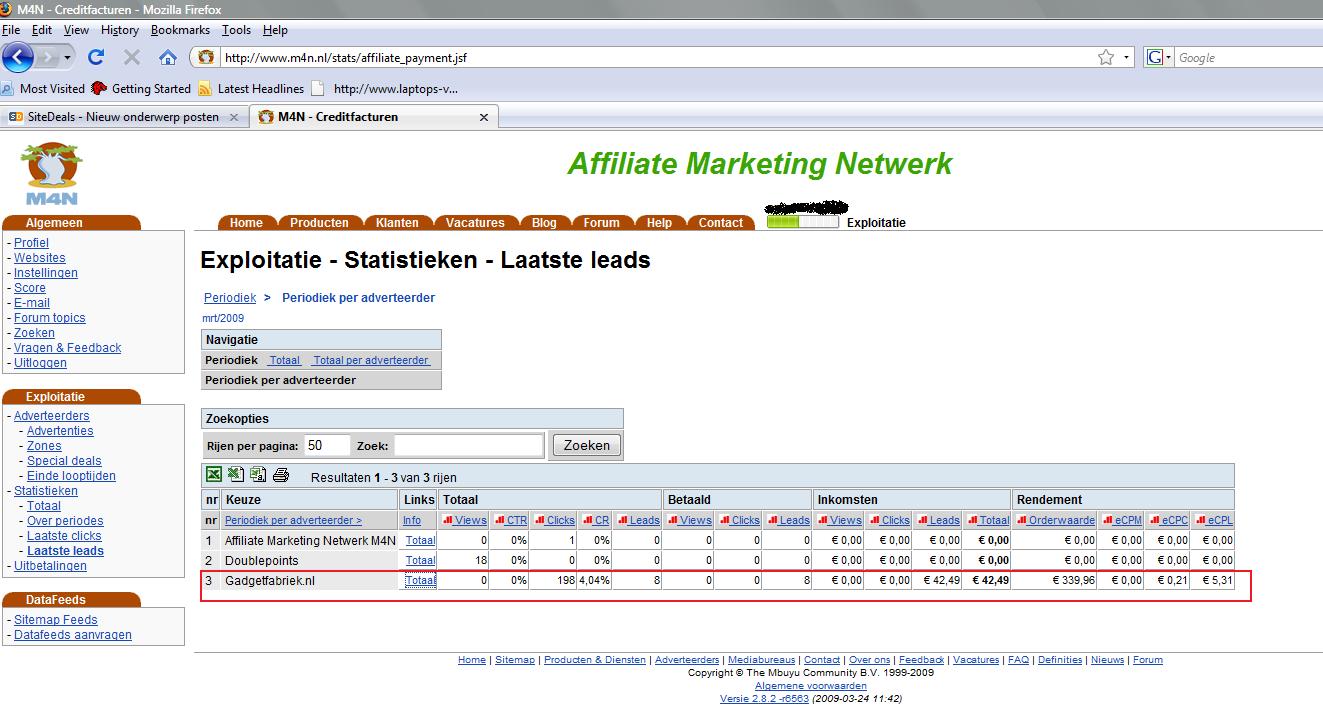Screen dimensions: 1323x710
Task: Open the Klanten navigation tab
Action: 397,223
